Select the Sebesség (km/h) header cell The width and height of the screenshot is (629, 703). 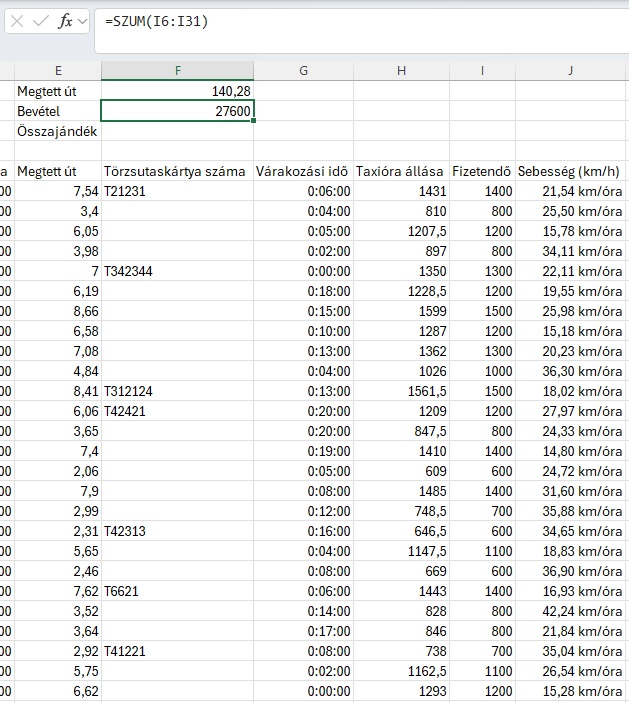[x=570, y=171]
